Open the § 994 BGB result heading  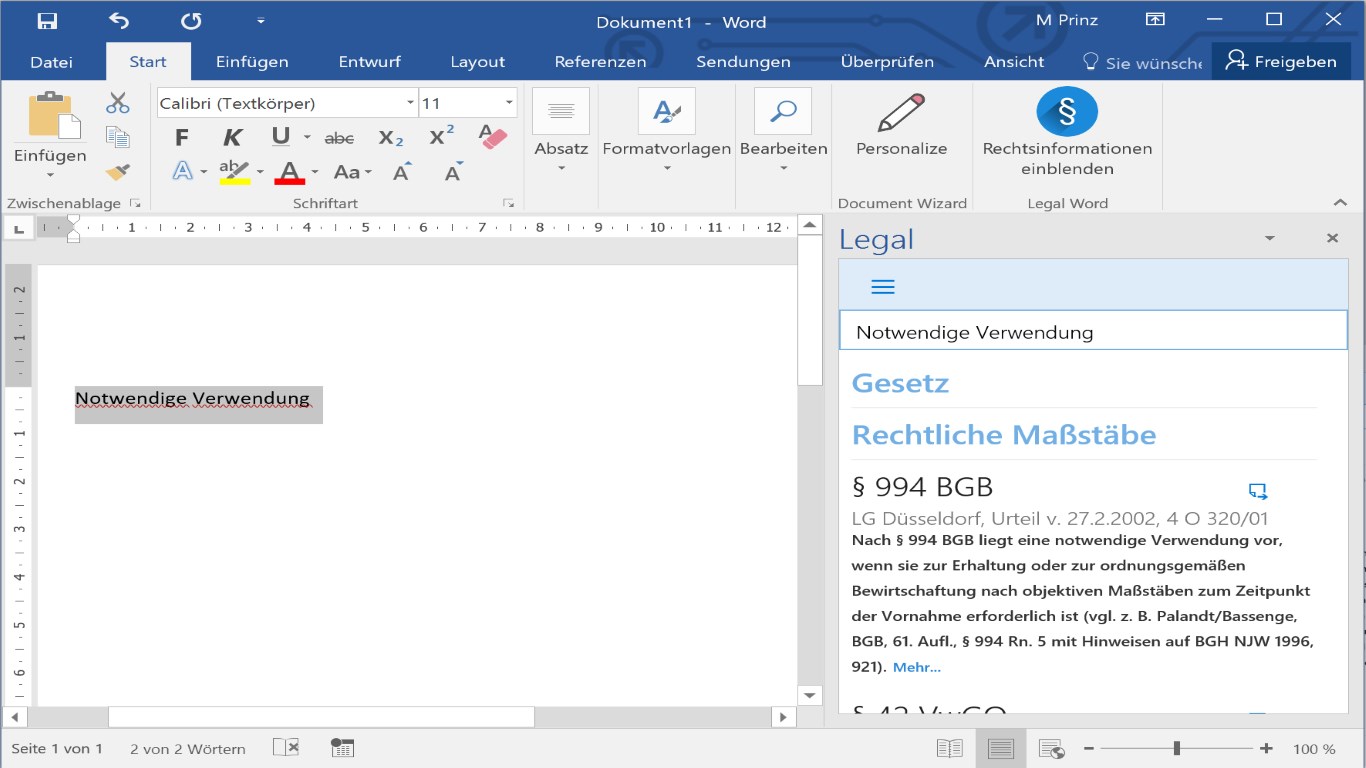[922, 487]
